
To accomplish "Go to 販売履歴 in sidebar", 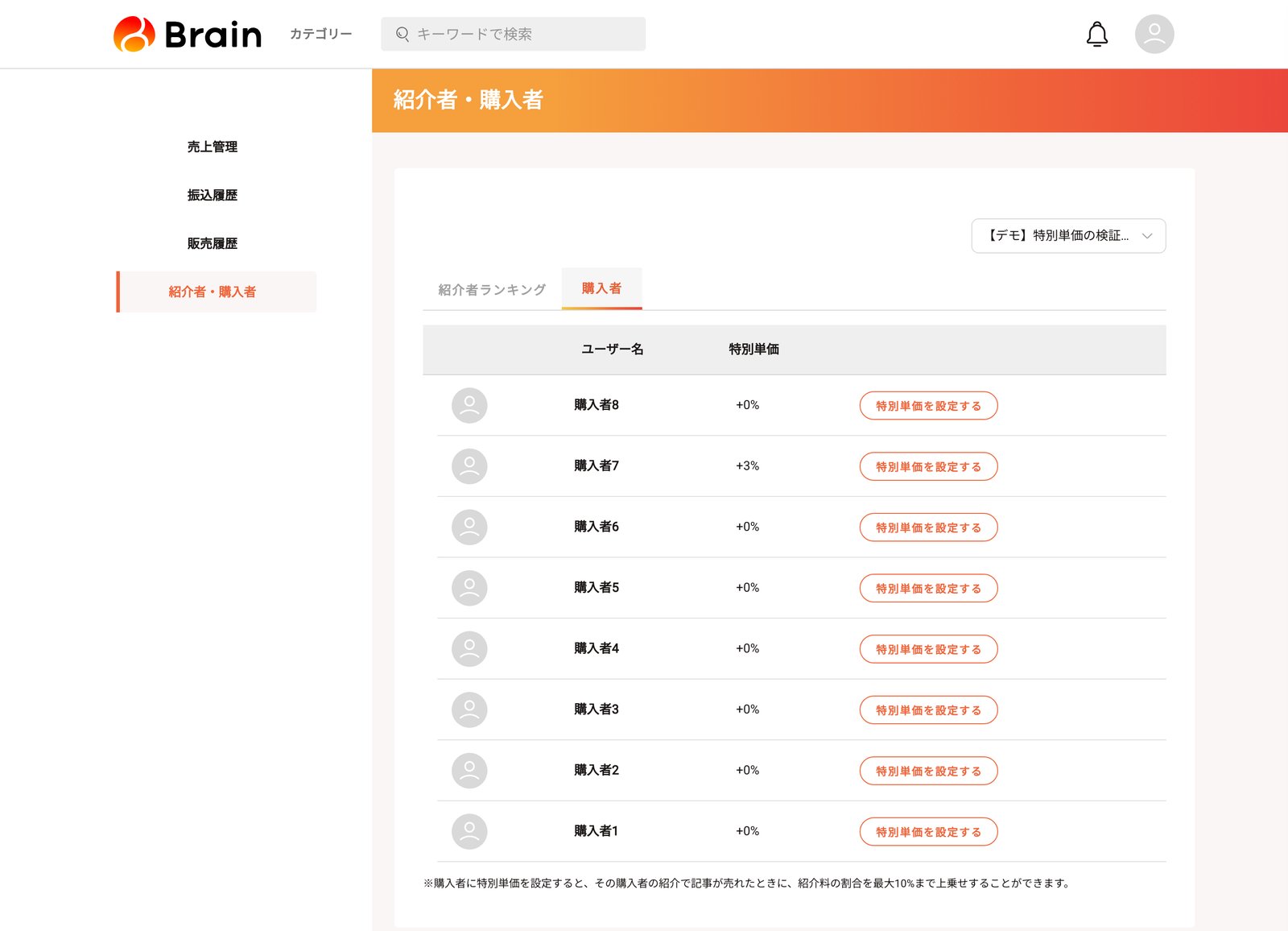I will (x=213, y=243).
